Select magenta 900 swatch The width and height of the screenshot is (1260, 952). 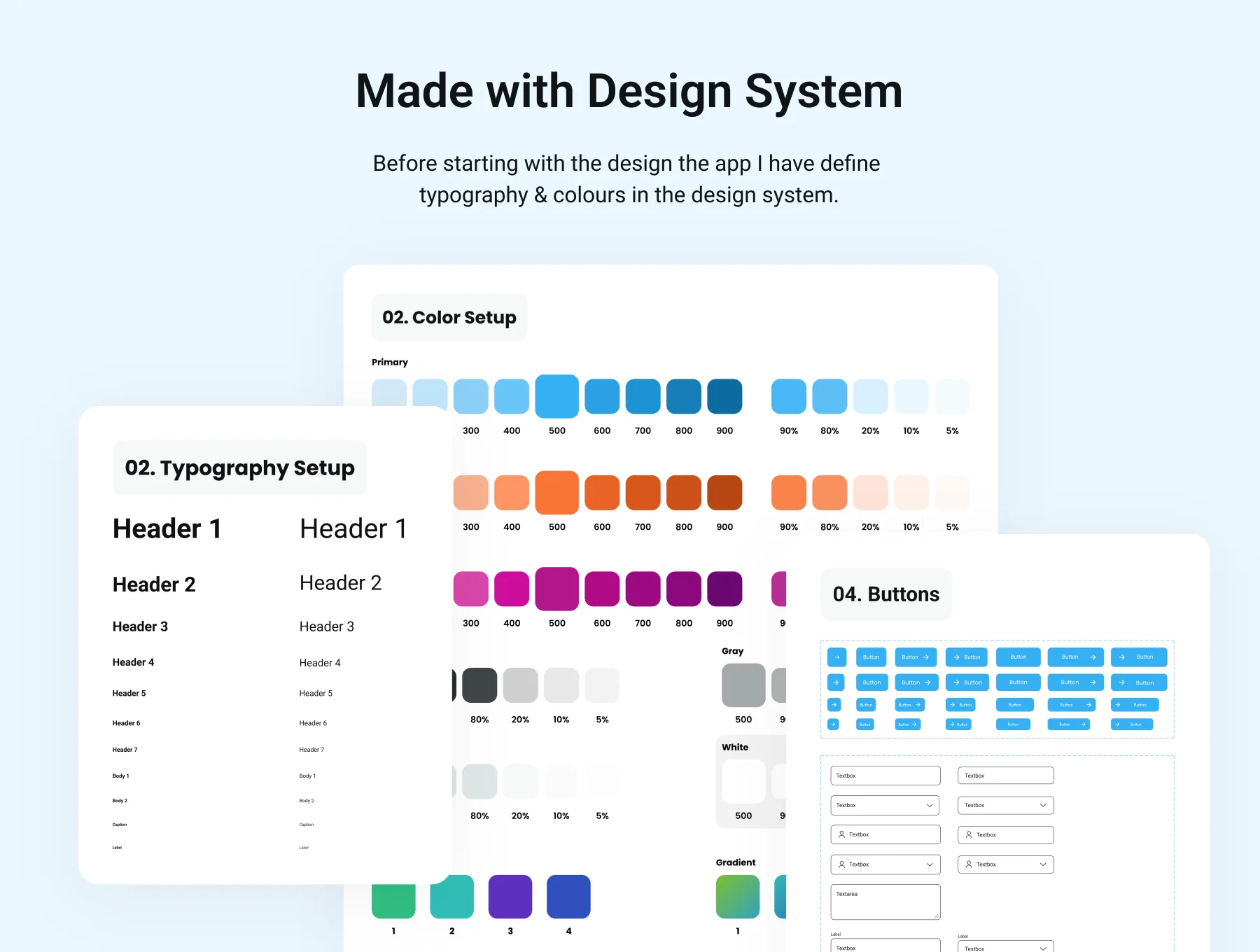click(724, 589)
